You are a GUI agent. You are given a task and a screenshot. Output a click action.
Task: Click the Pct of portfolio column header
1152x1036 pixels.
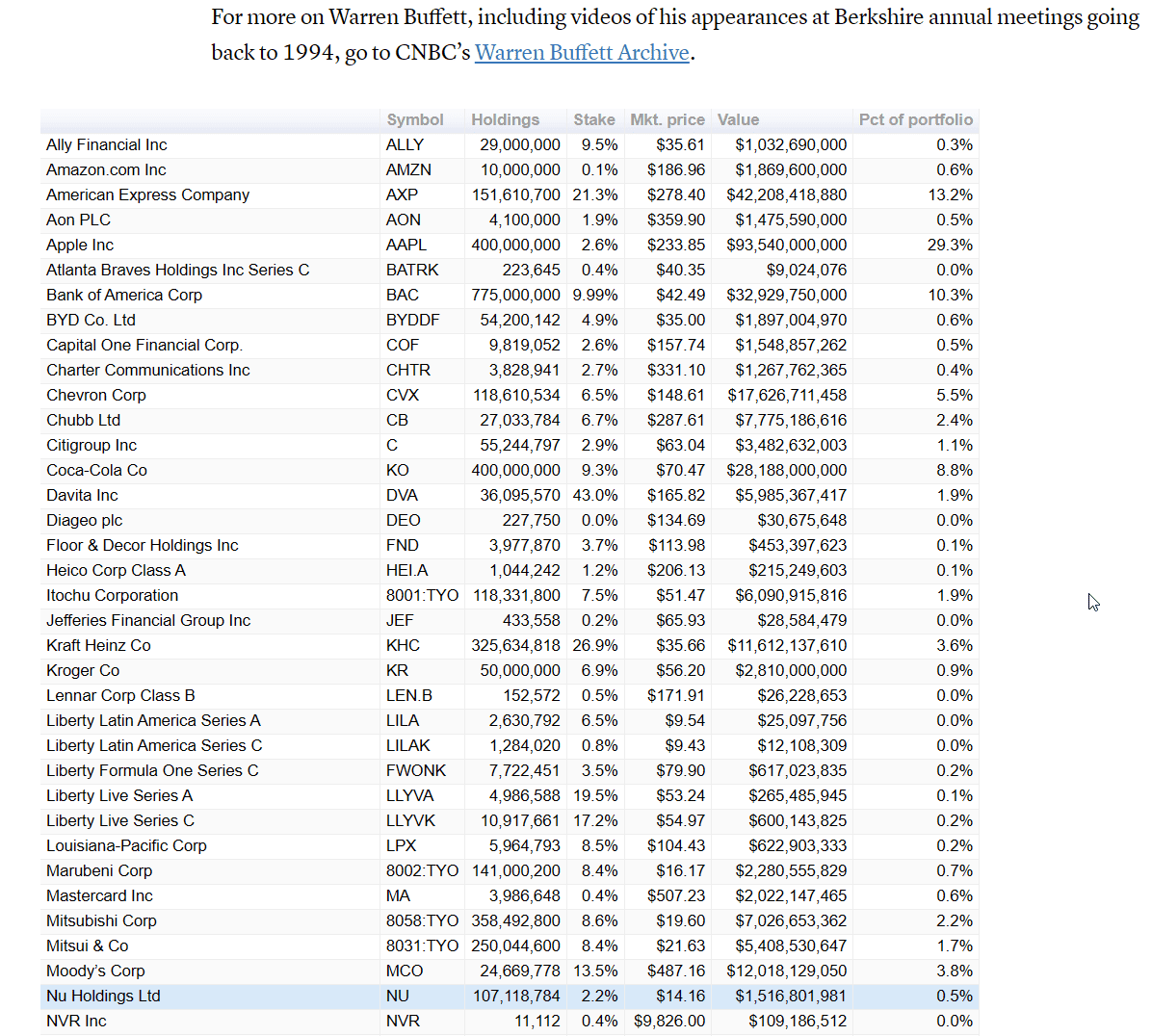[915, 119]
